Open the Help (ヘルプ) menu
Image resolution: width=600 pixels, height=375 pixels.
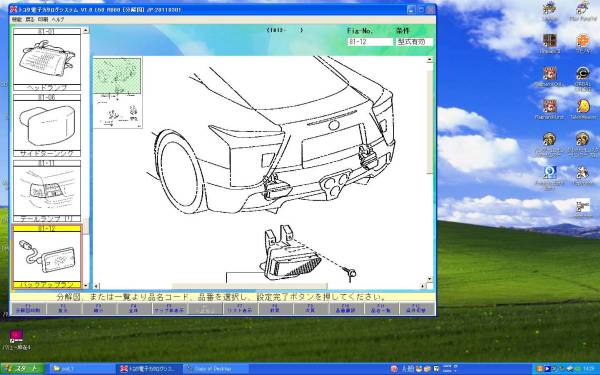[x=58, y=19]
